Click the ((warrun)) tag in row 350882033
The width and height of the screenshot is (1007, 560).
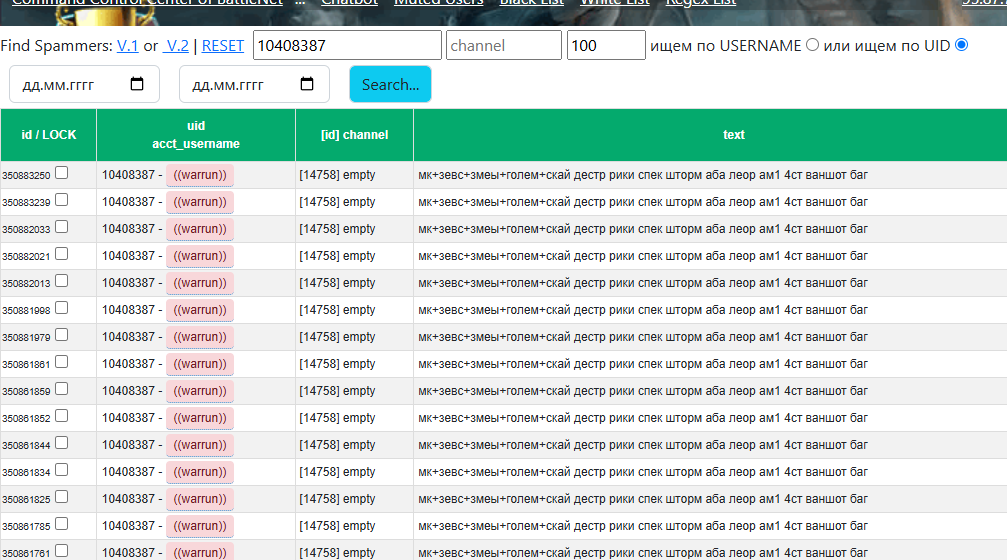(200, 229)
